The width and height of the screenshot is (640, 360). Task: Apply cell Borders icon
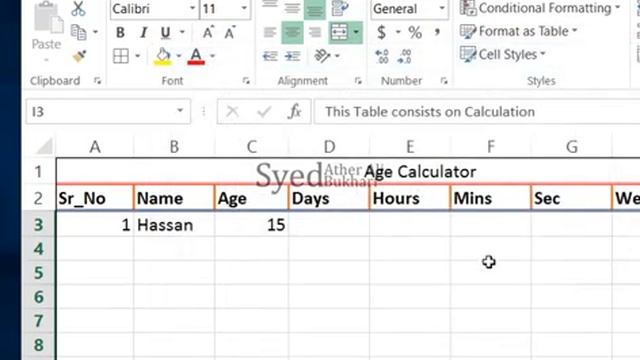pyautogui.click(x=121, y=56)
